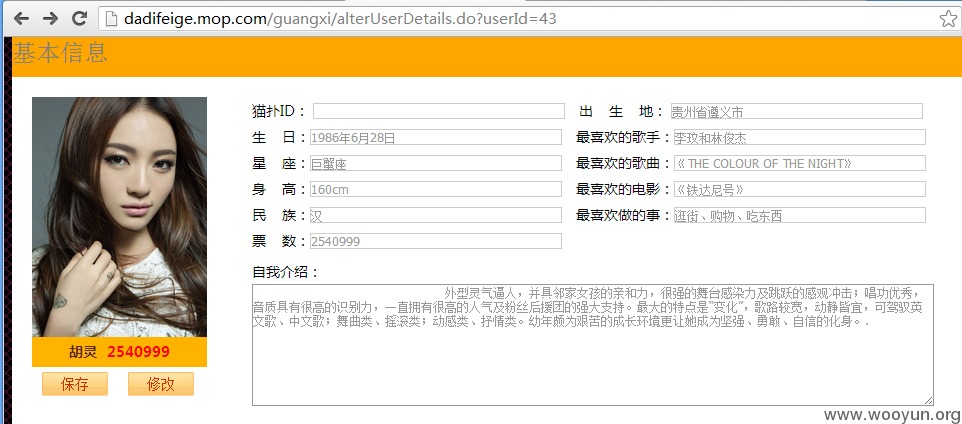This screenshot has height=424, width=962.
Task: Click the 出生地 field with 贵州省遵义市
Action: coord(796,111)
